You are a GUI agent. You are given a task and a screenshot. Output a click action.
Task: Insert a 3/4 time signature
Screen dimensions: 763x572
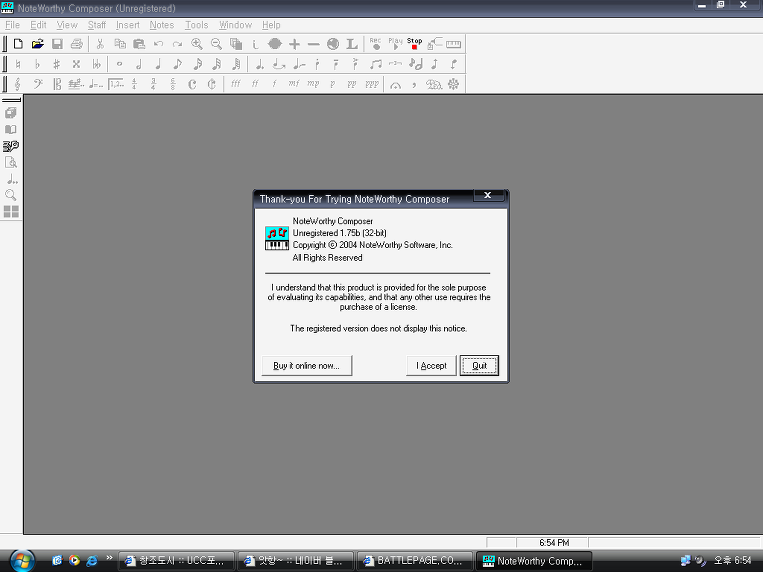tap(154, 84)
